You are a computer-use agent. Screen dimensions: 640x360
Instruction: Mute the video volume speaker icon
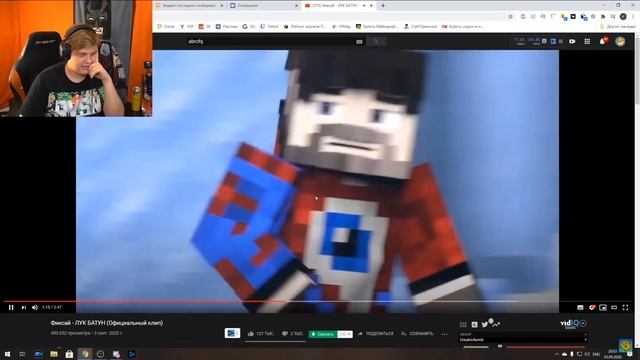pos(35,307)
